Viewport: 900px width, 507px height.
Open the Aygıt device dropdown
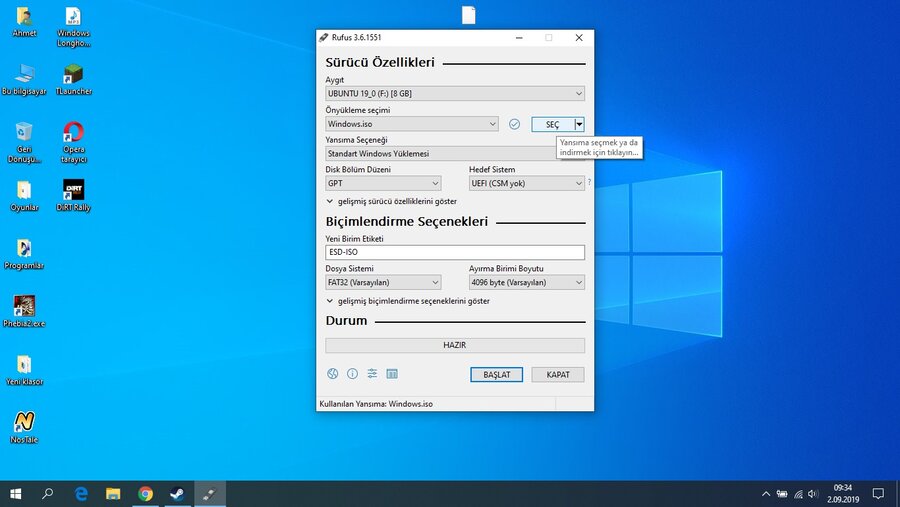pos(454,94)
